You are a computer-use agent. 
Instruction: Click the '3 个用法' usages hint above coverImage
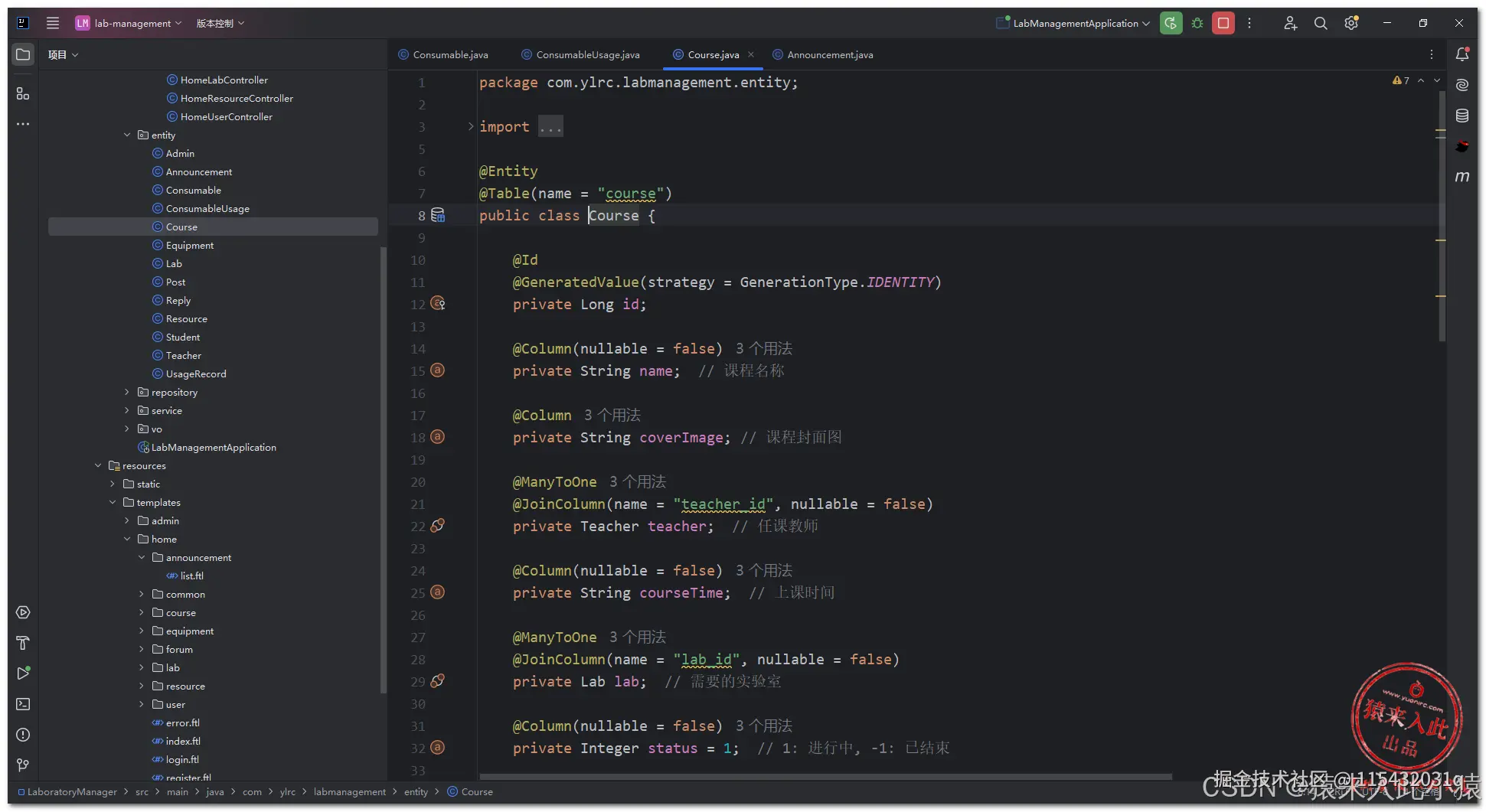[612, 416]
